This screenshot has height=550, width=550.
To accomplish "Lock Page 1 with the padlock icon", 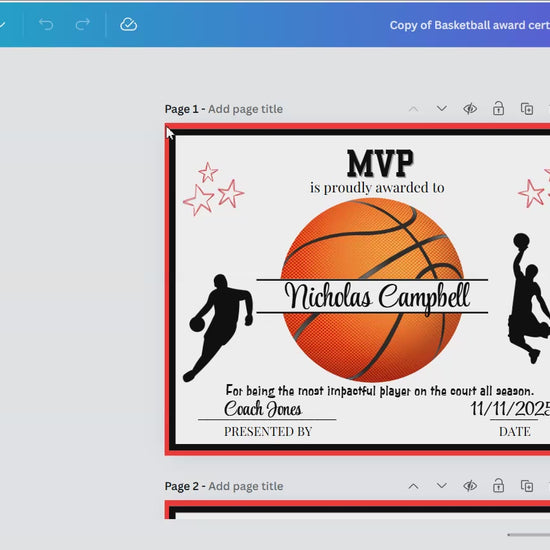I will tap(498, 108).
